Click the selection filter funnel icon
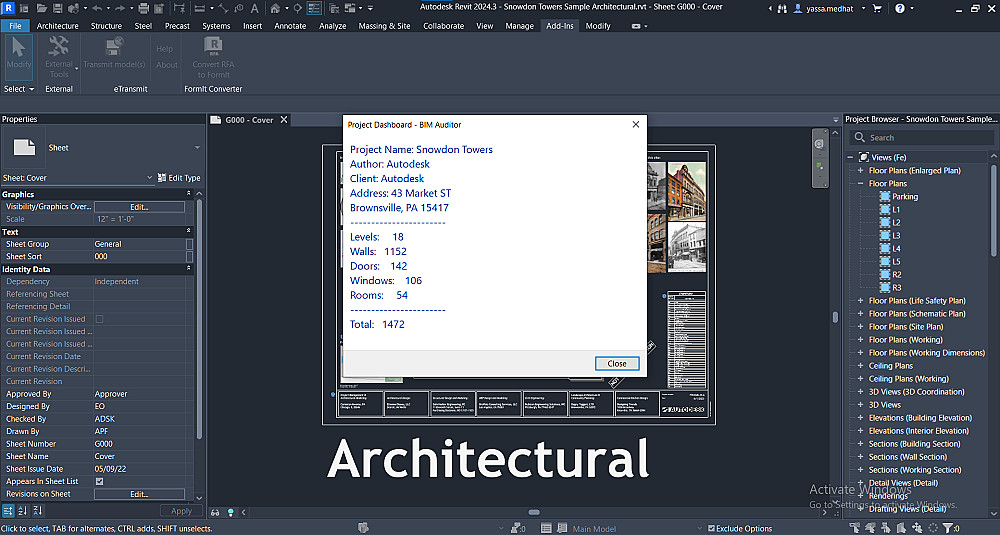 [948, 528]
